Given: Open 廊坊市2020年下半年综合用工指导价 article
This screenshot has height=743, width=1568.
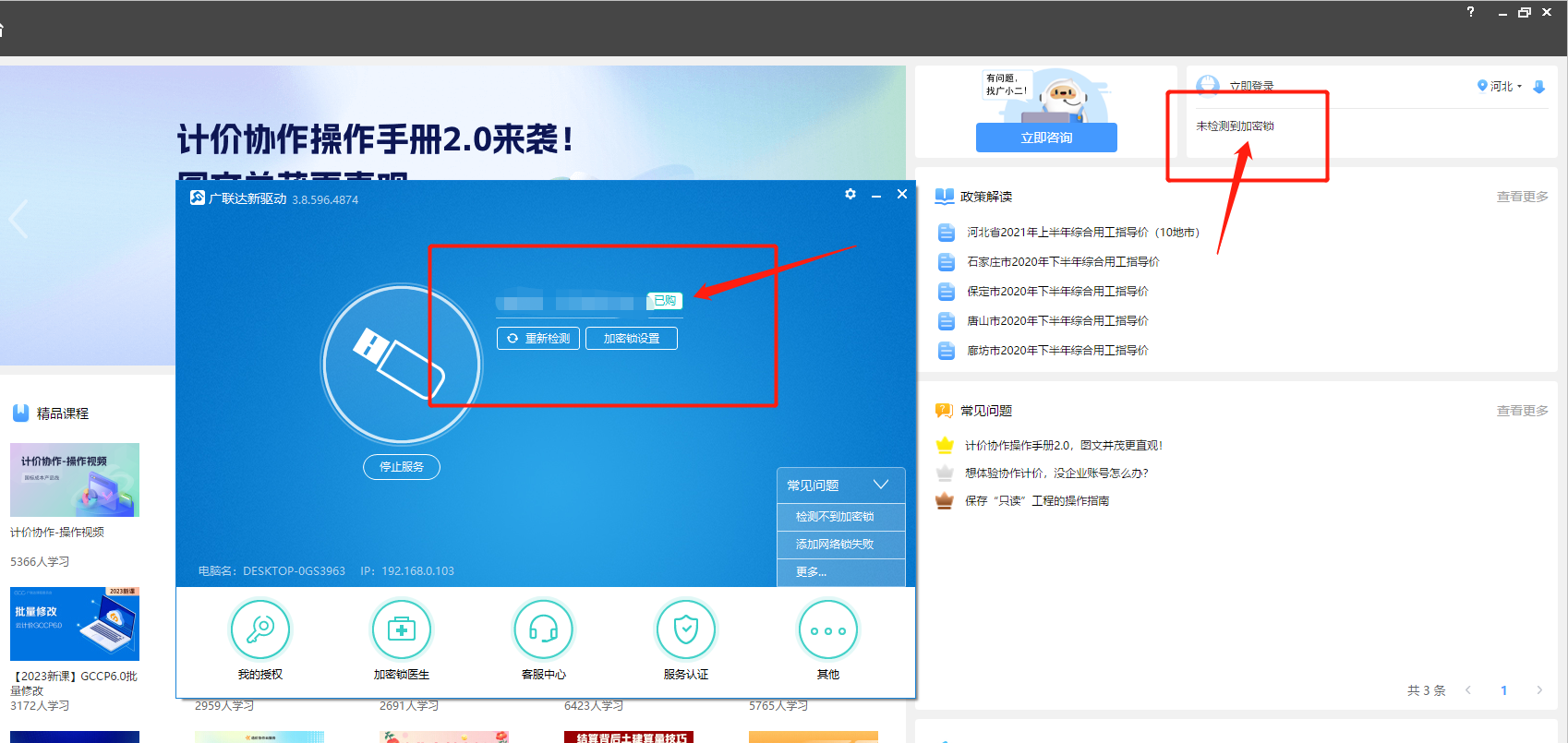Looking at the screenshot, I should coord(1057,351).
